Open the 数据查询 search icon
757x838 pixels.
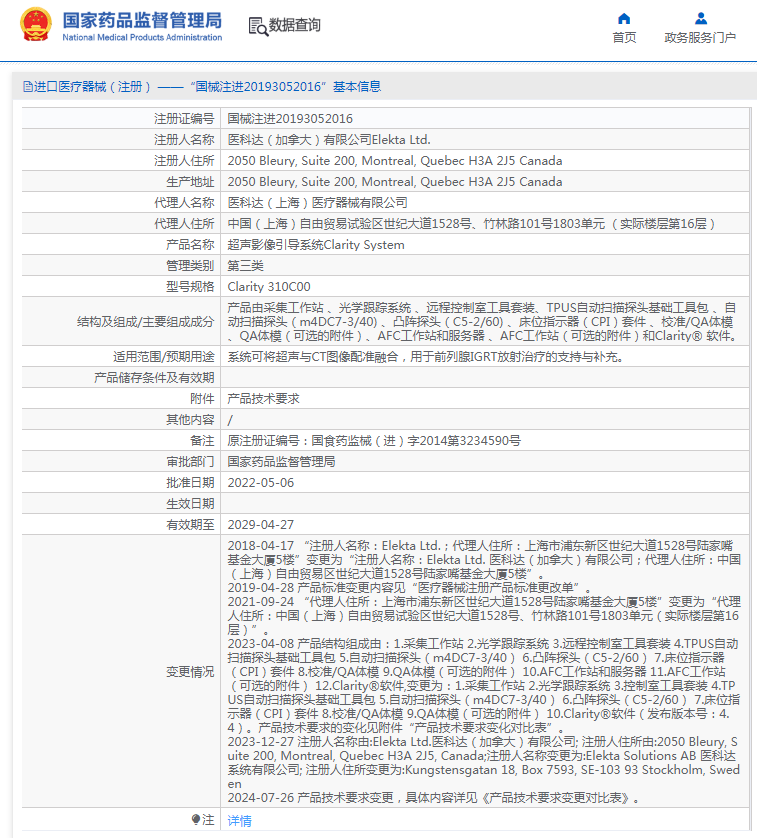258,26
